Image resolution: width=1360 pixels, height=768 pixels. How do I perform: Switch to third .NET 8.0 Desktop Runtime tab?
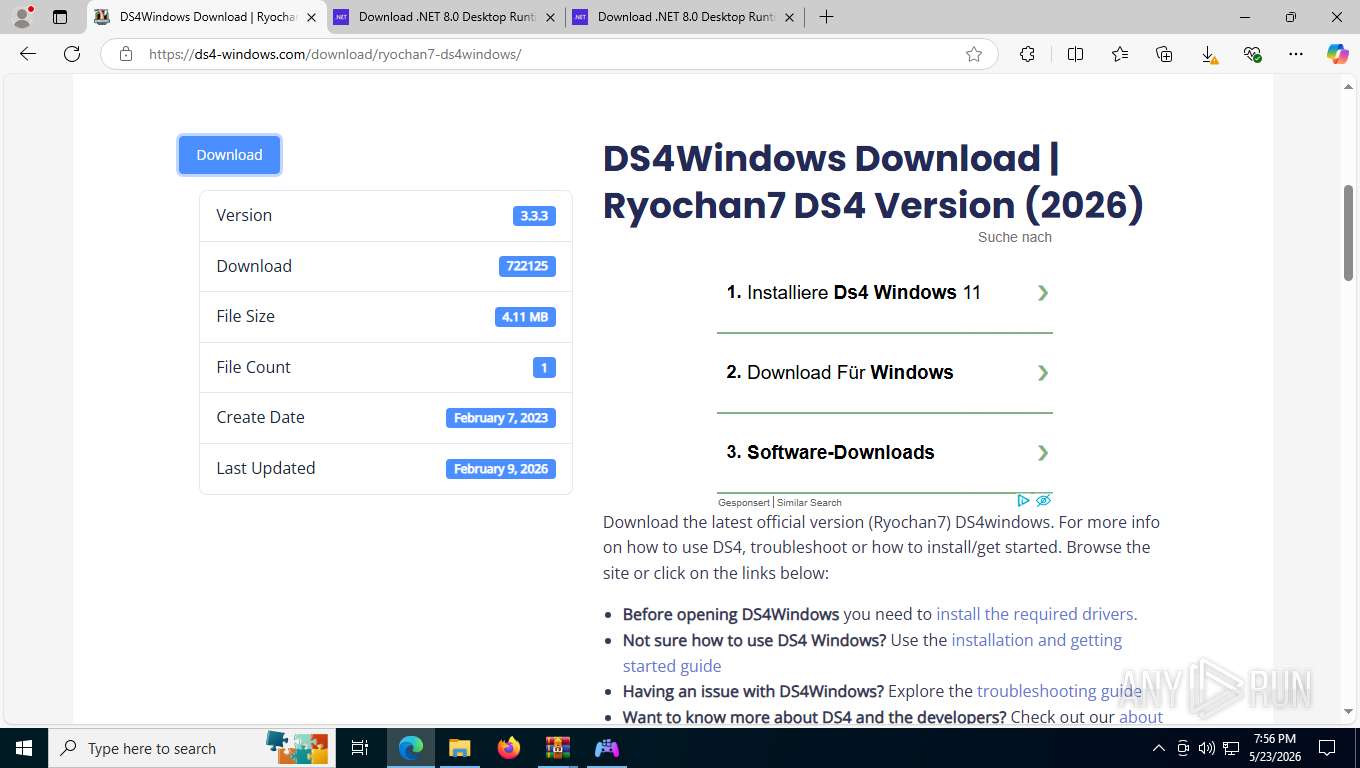point(685,17)
